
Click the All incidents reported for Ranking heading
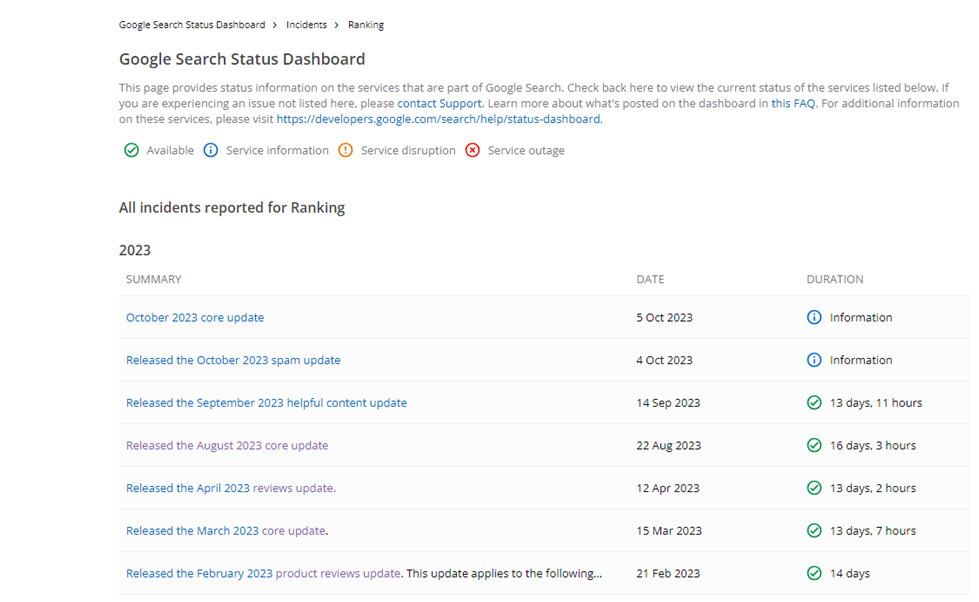(232, 207)
